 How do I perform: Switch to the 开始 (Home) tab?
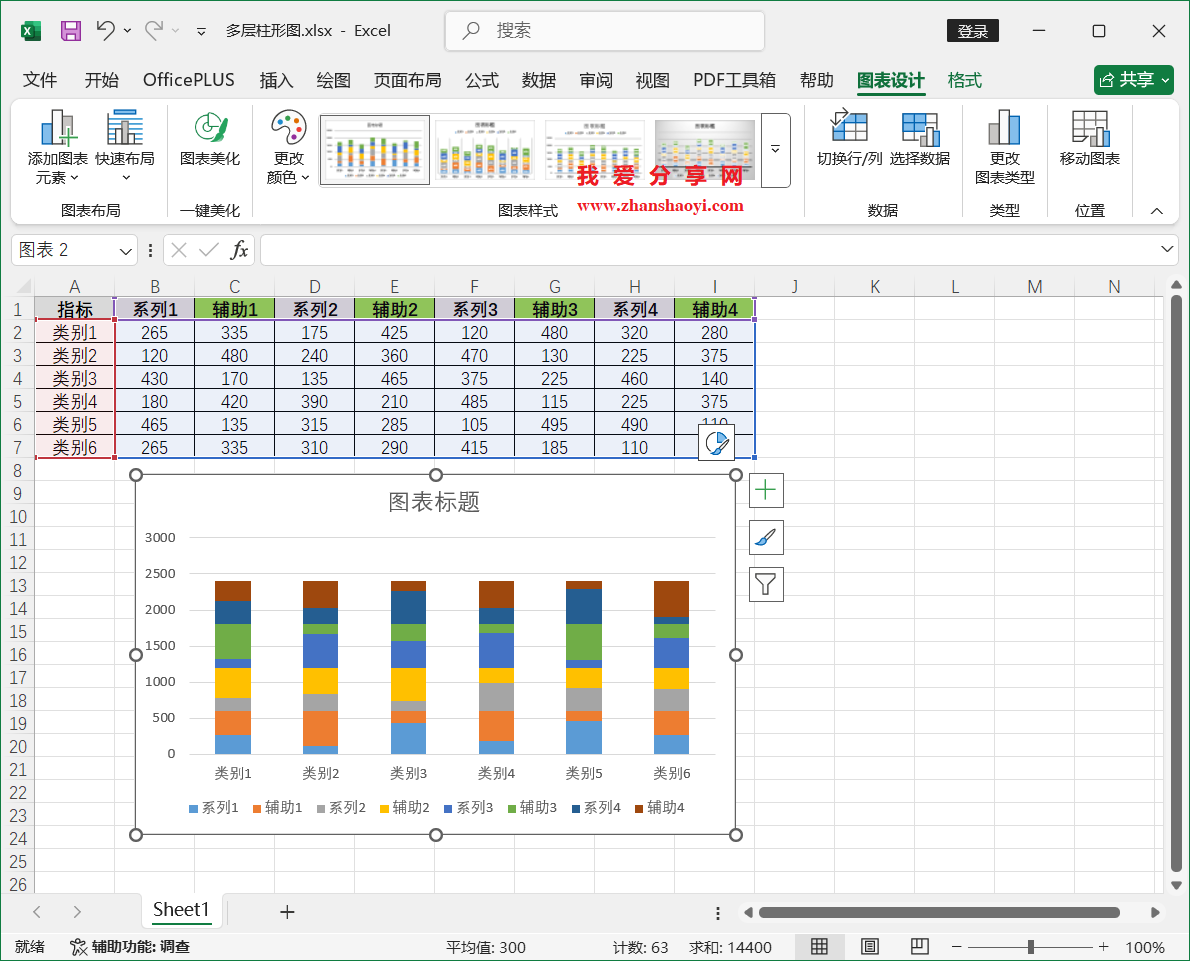pos(102,80)
